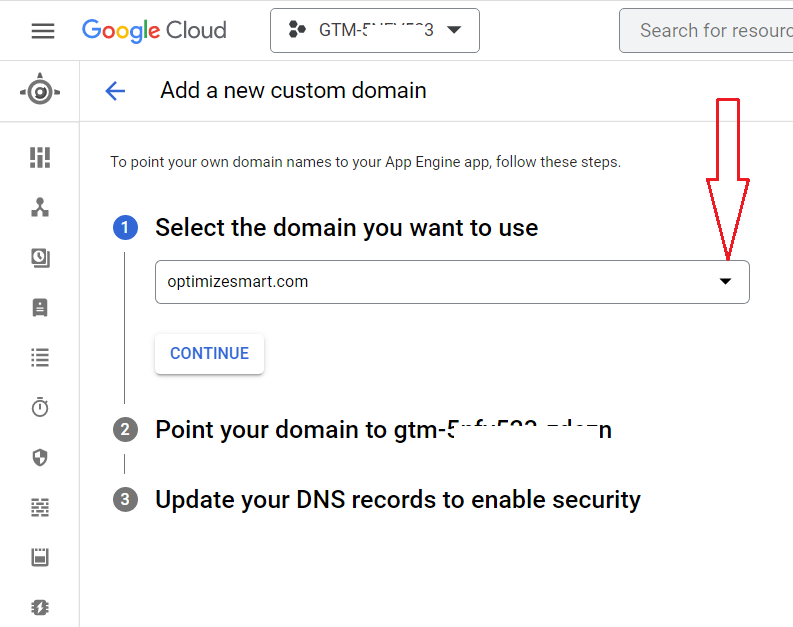
Task: Open the hamburger navigation menu
Action: 43,31
